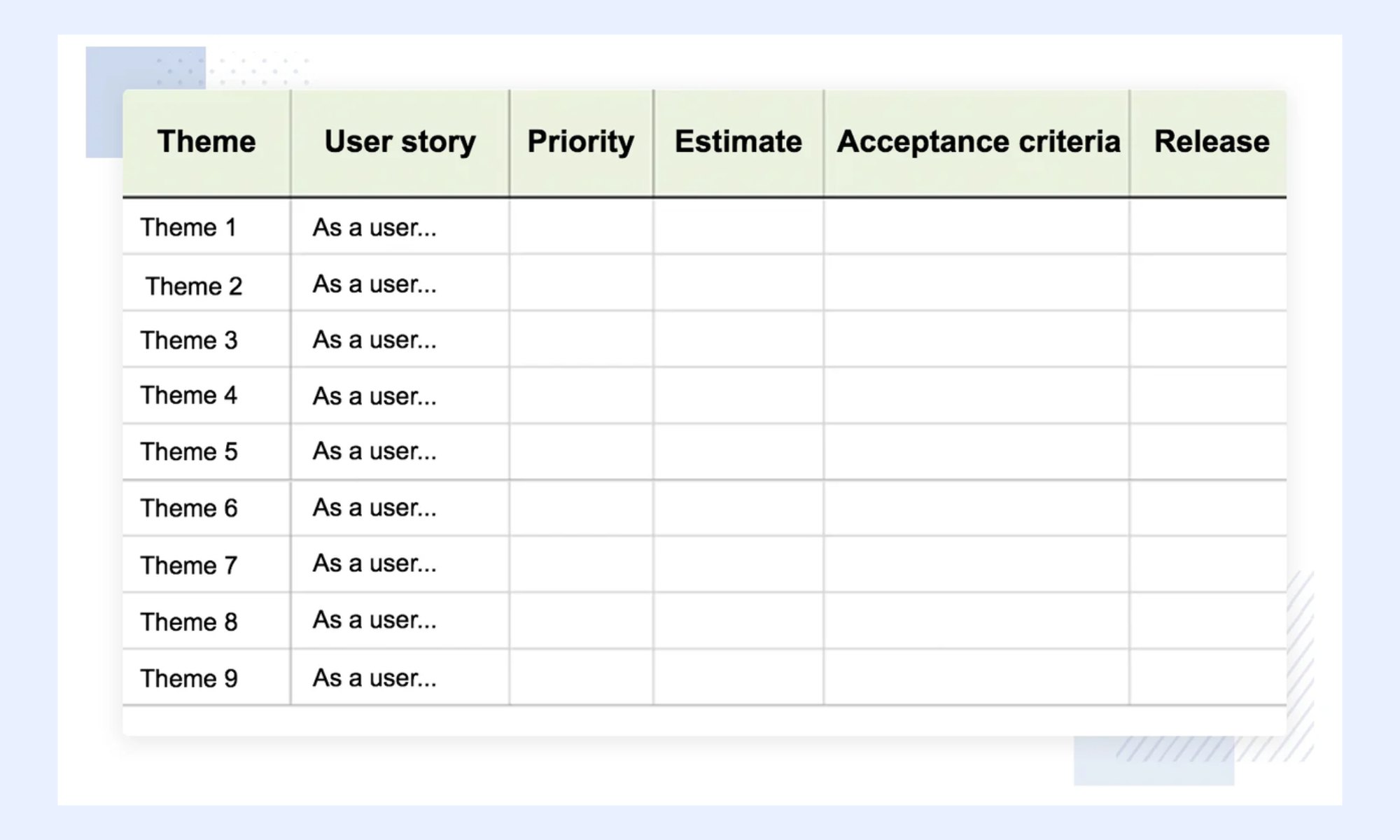Viewport: 1400px width, 840px height.
Task: Click the User story column header
Action: coord(400,142)
